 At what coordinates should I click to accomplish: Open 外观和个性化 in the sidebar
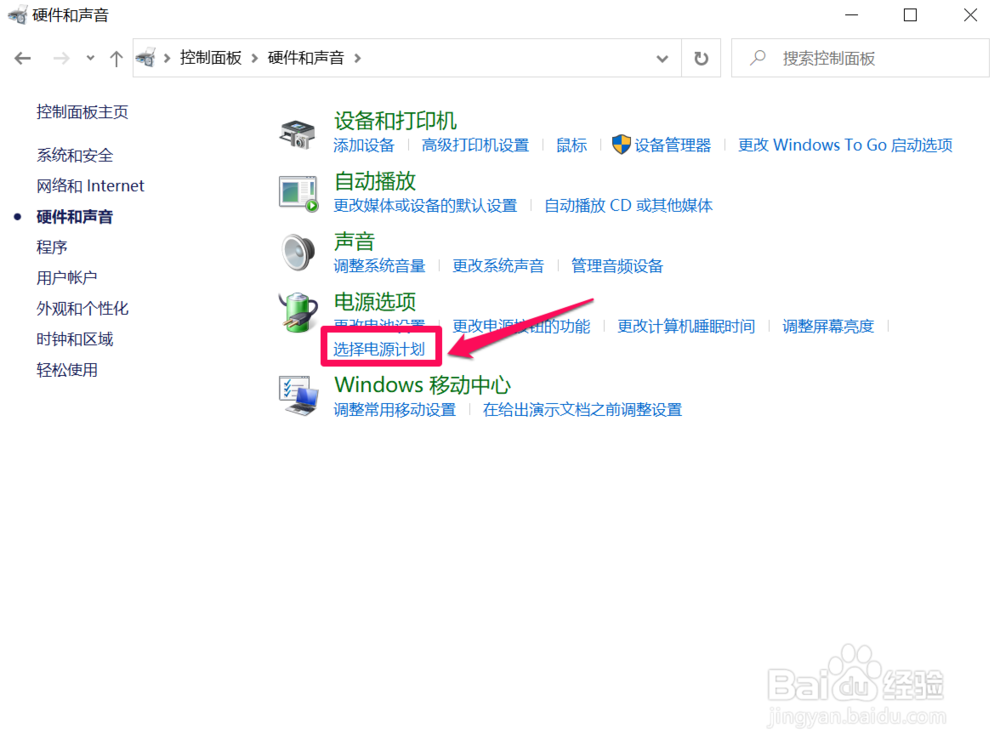pos(82,309)
